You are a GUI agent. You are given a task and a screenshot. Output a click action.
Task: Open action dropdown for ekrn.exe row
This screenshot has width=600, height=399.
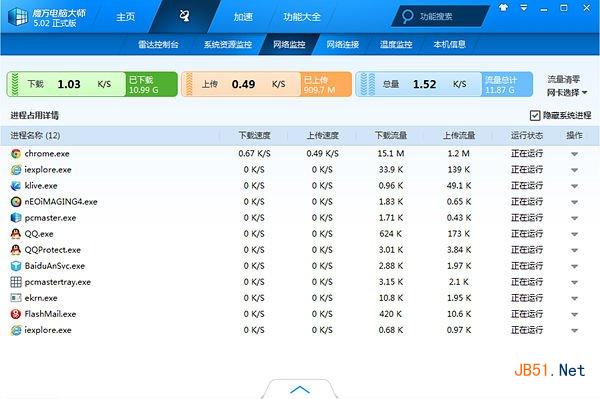[574, 298]
